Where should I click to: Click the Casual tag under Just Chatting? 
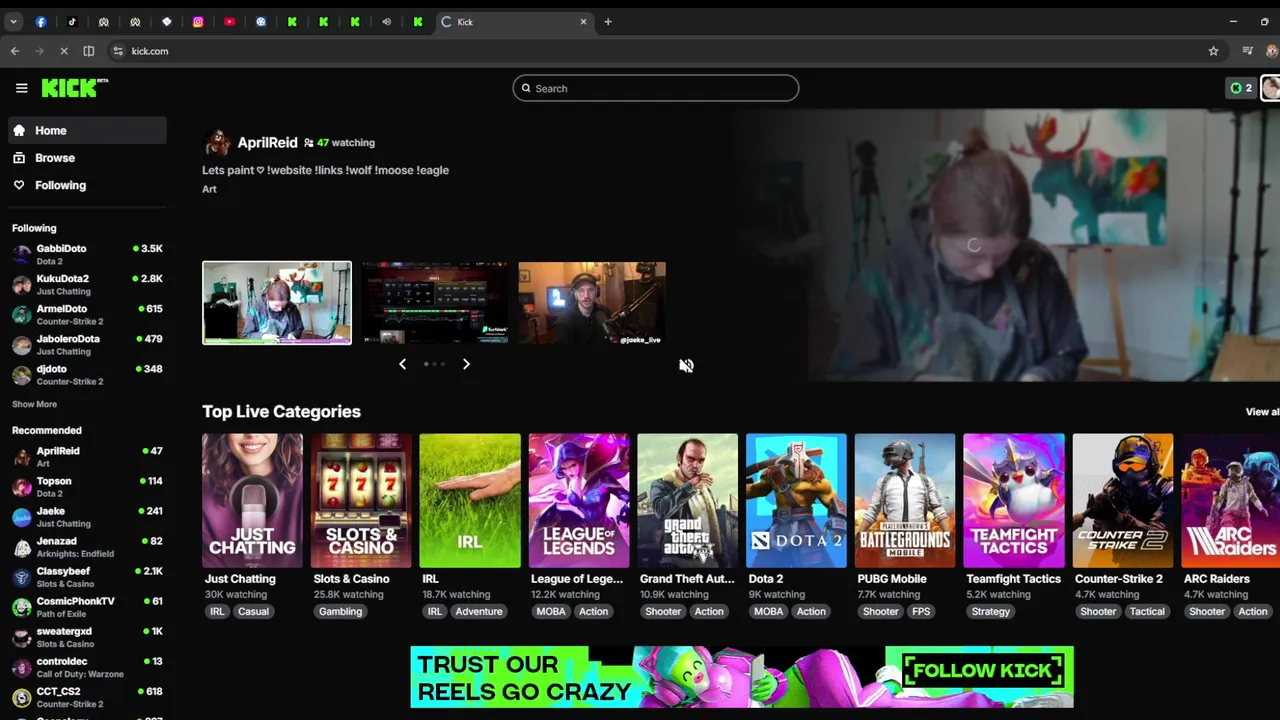(x=253, y=612)
